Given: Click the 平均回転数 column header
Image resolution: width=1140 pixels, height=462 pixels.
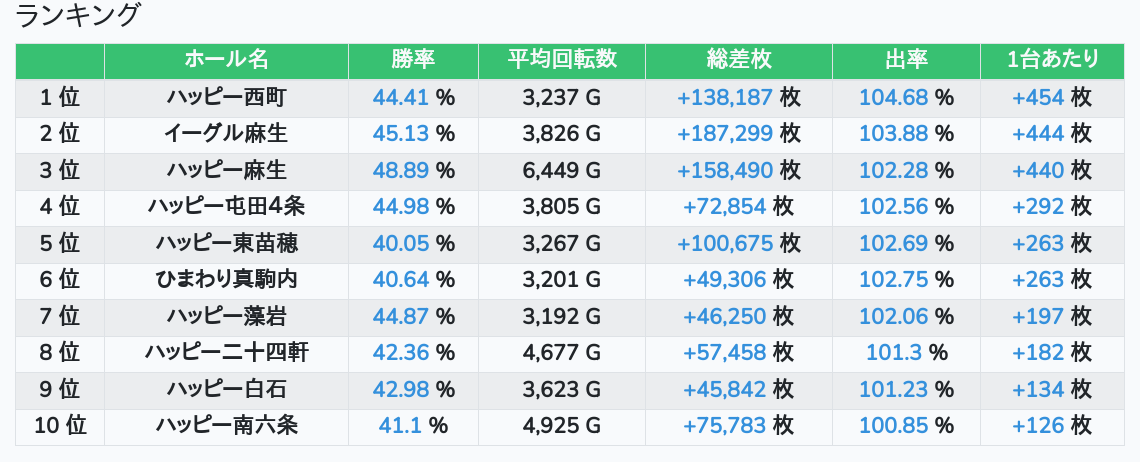Looking at the screenshot, I should pos(562,60).
